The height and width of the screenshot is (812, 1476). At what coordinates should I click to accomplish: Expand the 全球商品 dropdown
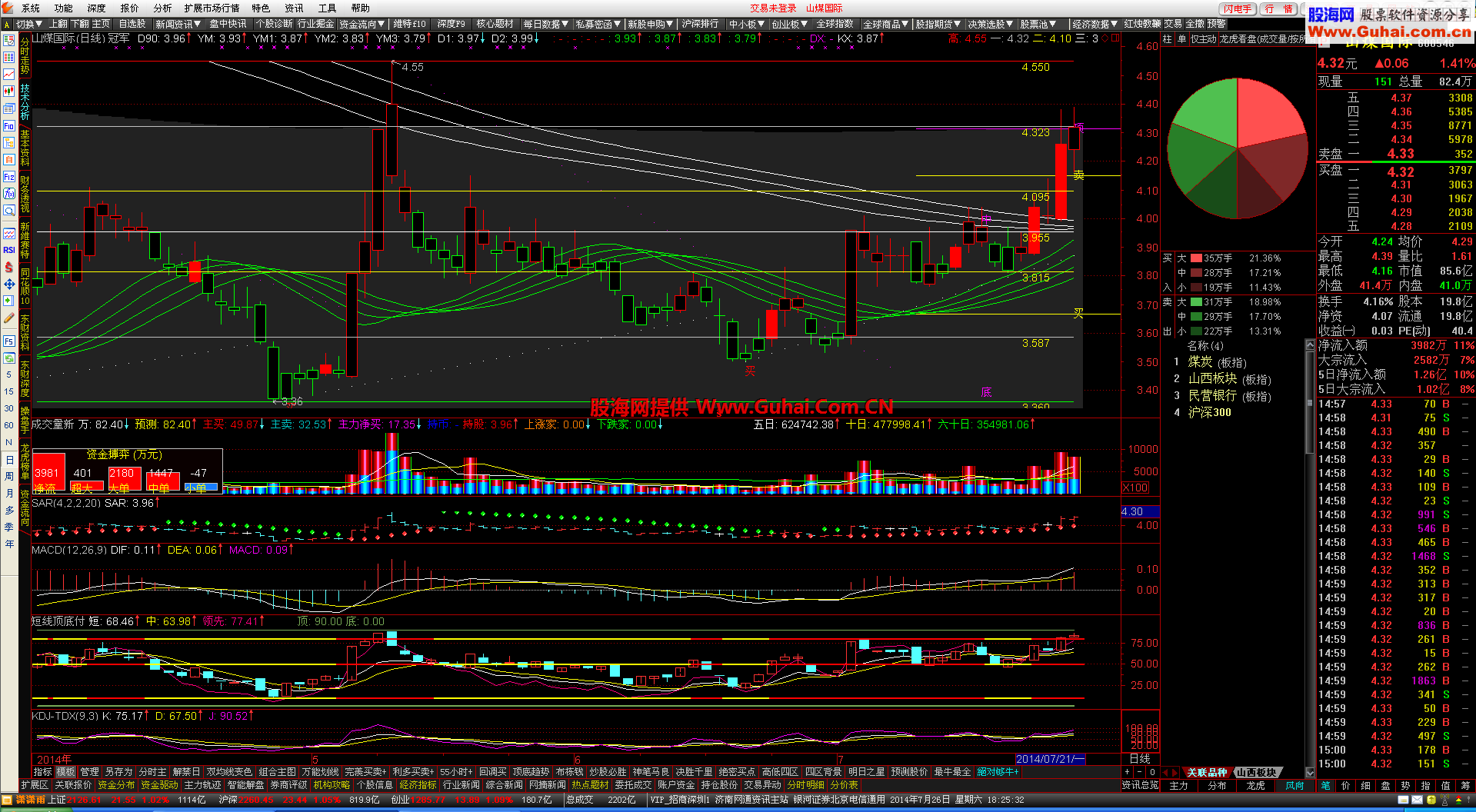pyautogui.click(x=886, y=25)
